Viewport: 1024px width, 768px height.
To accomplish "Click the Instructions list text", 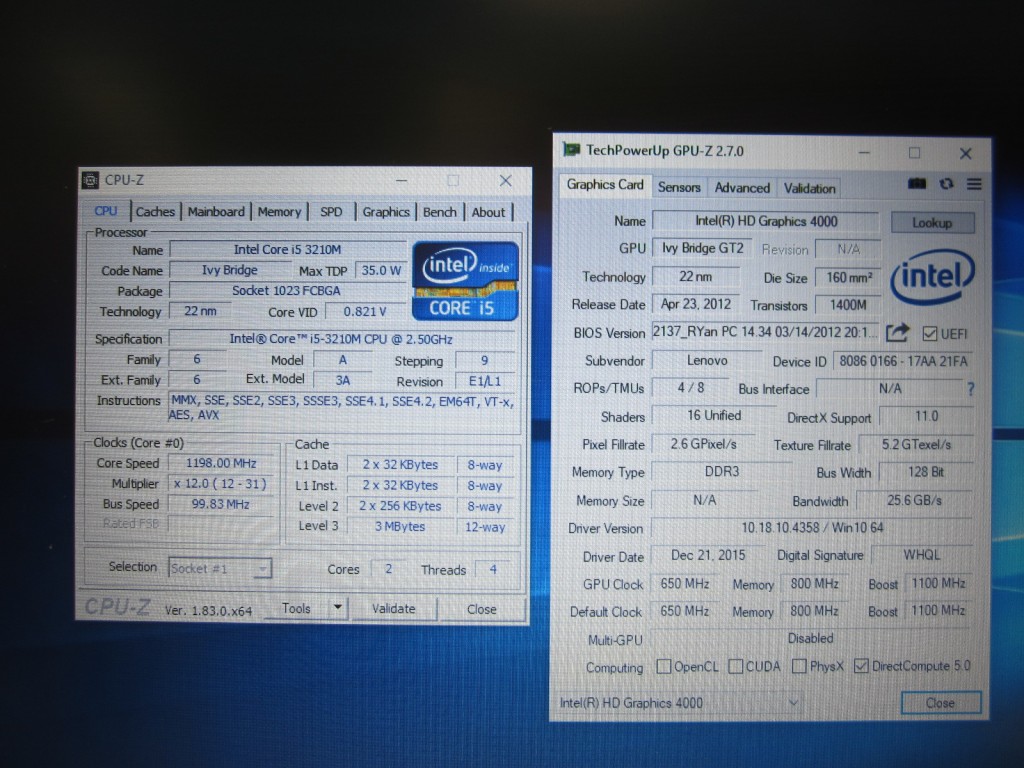I will [x=342, y=408].
